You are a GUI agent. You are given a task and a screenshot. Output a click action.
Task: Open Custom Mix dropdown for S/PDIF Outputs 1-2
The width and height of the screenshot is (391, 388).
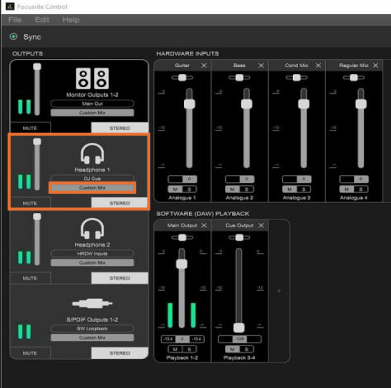point(92,338)
